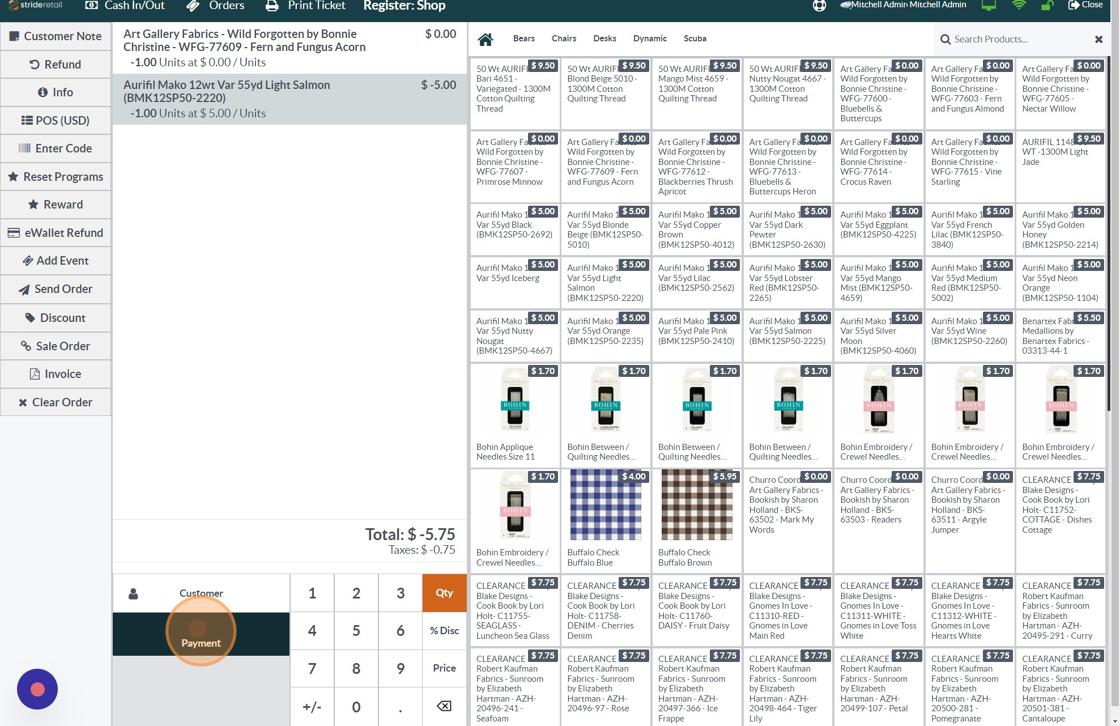
Task: Open product Info panel
Action: 56,92
